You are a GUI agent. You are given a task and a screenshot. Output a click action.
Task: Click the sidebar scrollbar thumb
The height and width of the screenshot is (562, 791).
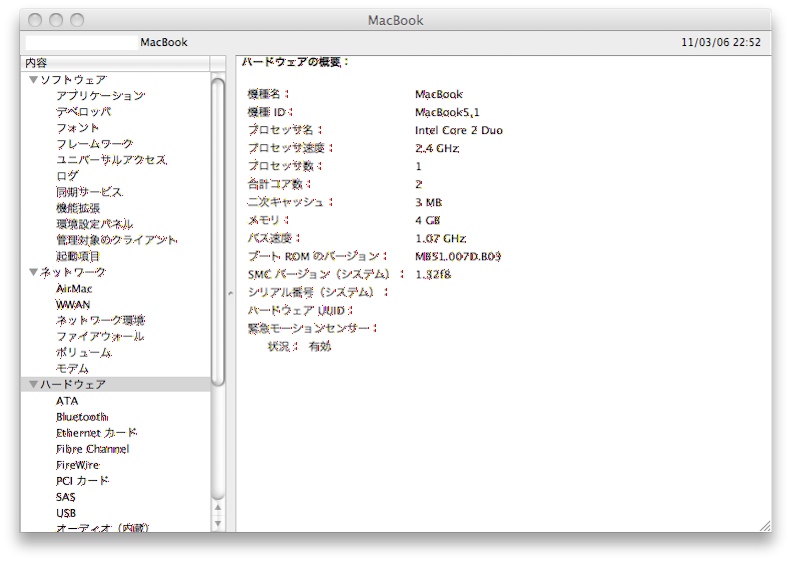click(x=217, y=232)
